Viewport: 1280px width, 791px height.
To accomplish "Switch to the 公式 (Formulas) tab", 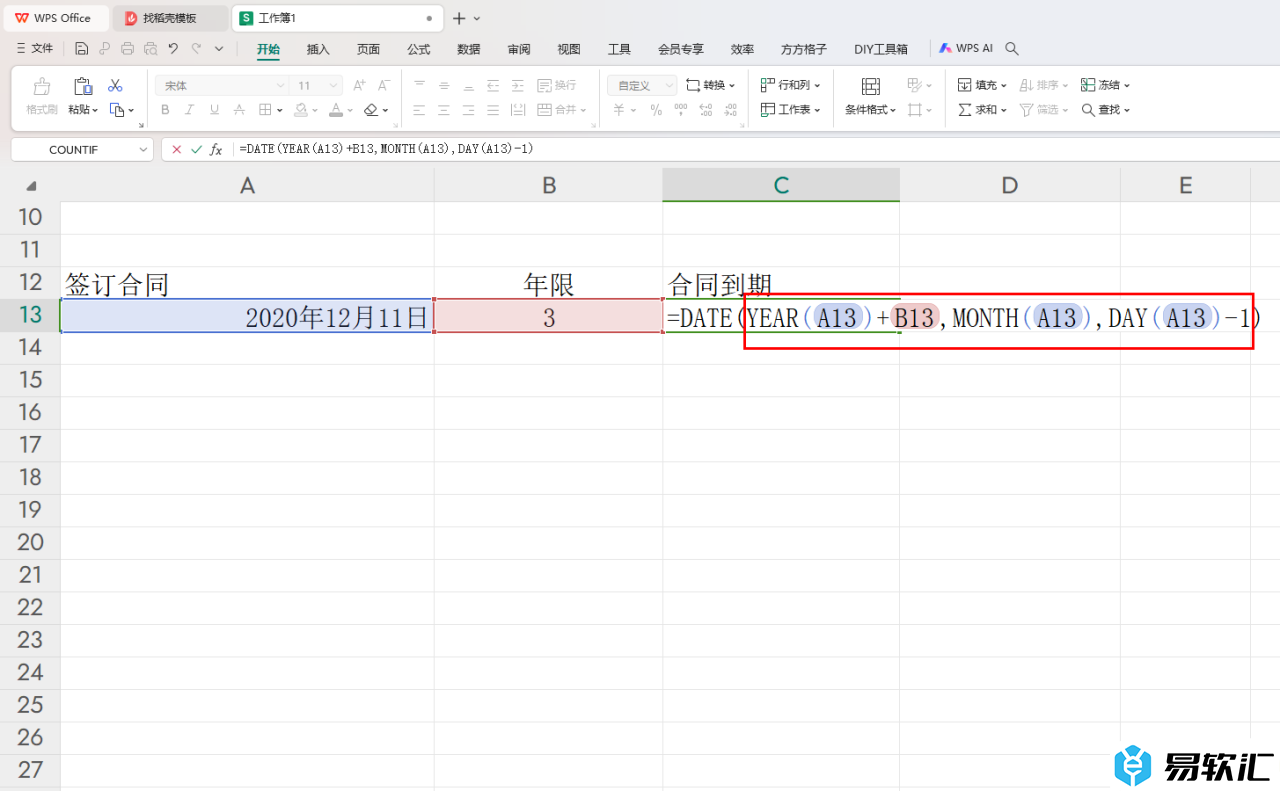I will click(x=418, y=49).
